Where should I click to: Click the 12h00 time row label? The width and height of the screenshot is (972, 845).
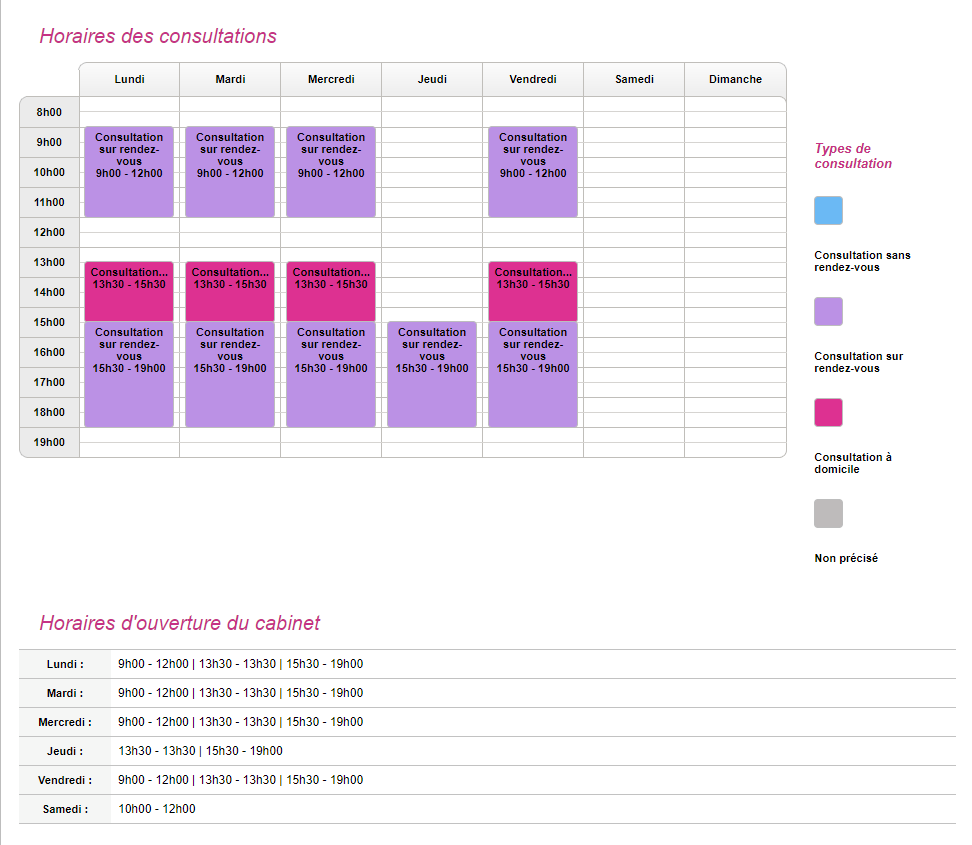tap(50, 232)
